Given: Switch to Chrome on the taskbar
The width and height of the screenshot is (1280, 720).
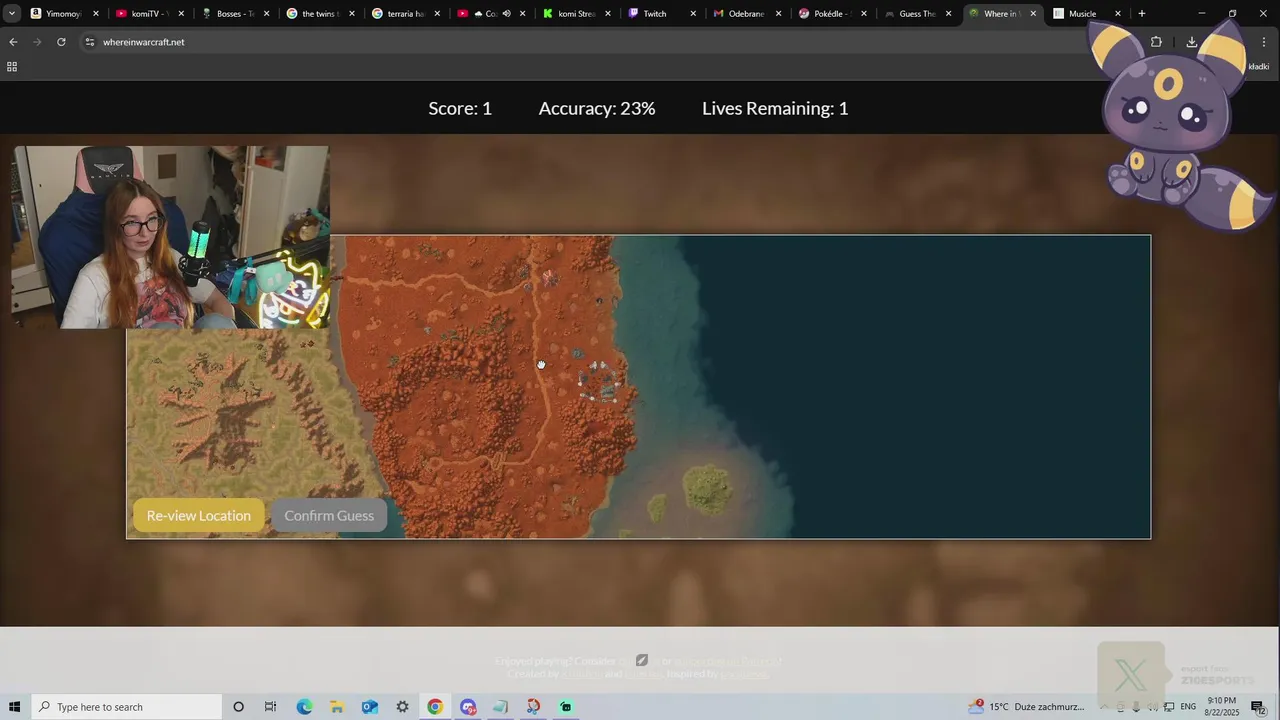Looking at the screenshot, I should coord(435,707).
